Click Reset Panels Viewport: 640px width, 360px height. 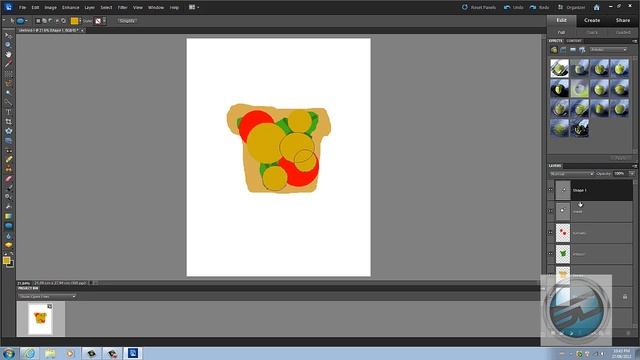479,7
